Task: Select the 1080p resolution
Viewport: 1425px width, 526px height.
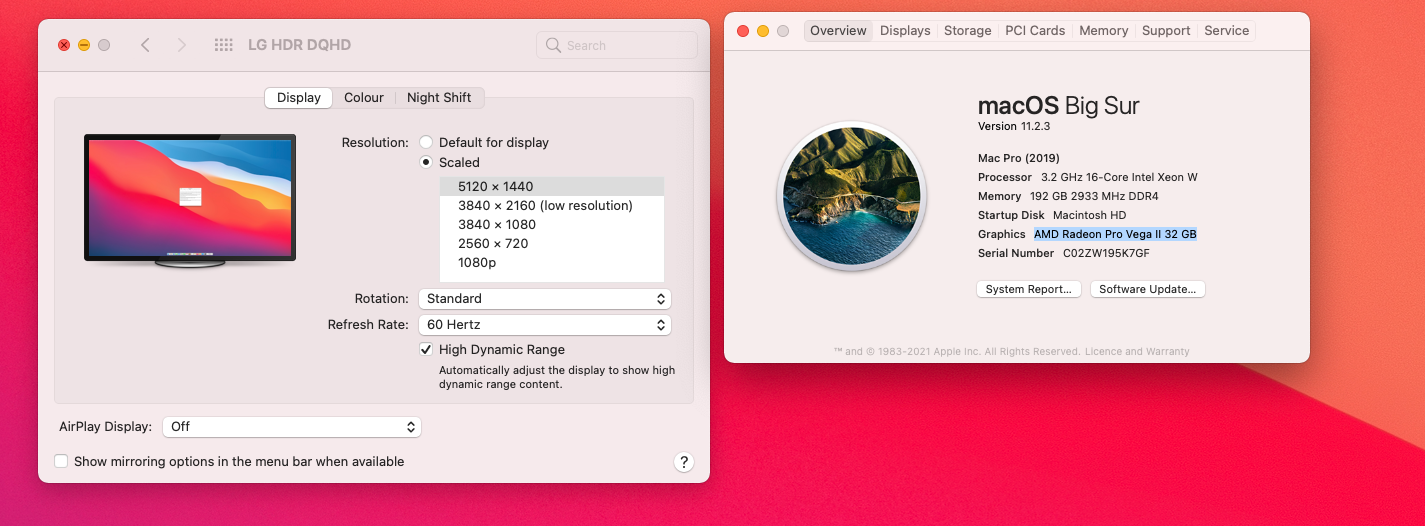Action: click(552, 262)
